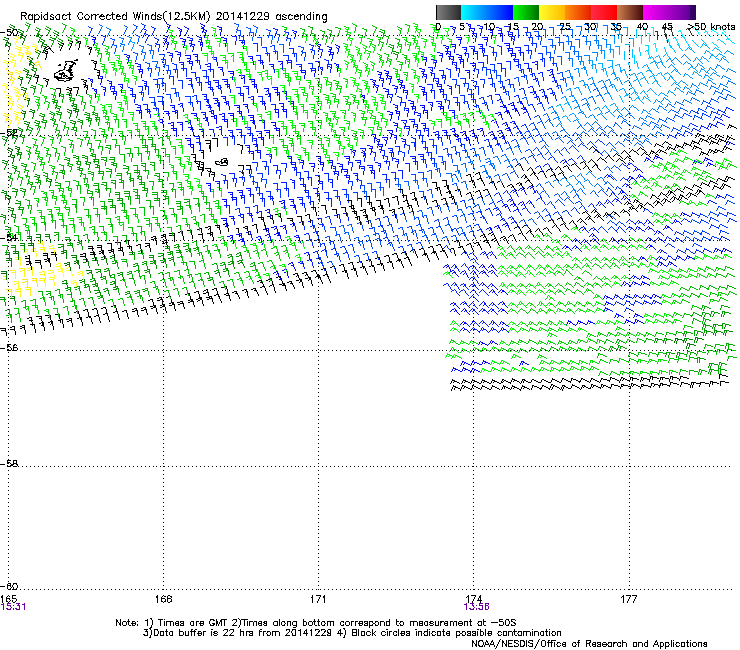Screen dimensions: 740x650
Task: Click the -58 latitude axis label
Action: coord(8,464)
